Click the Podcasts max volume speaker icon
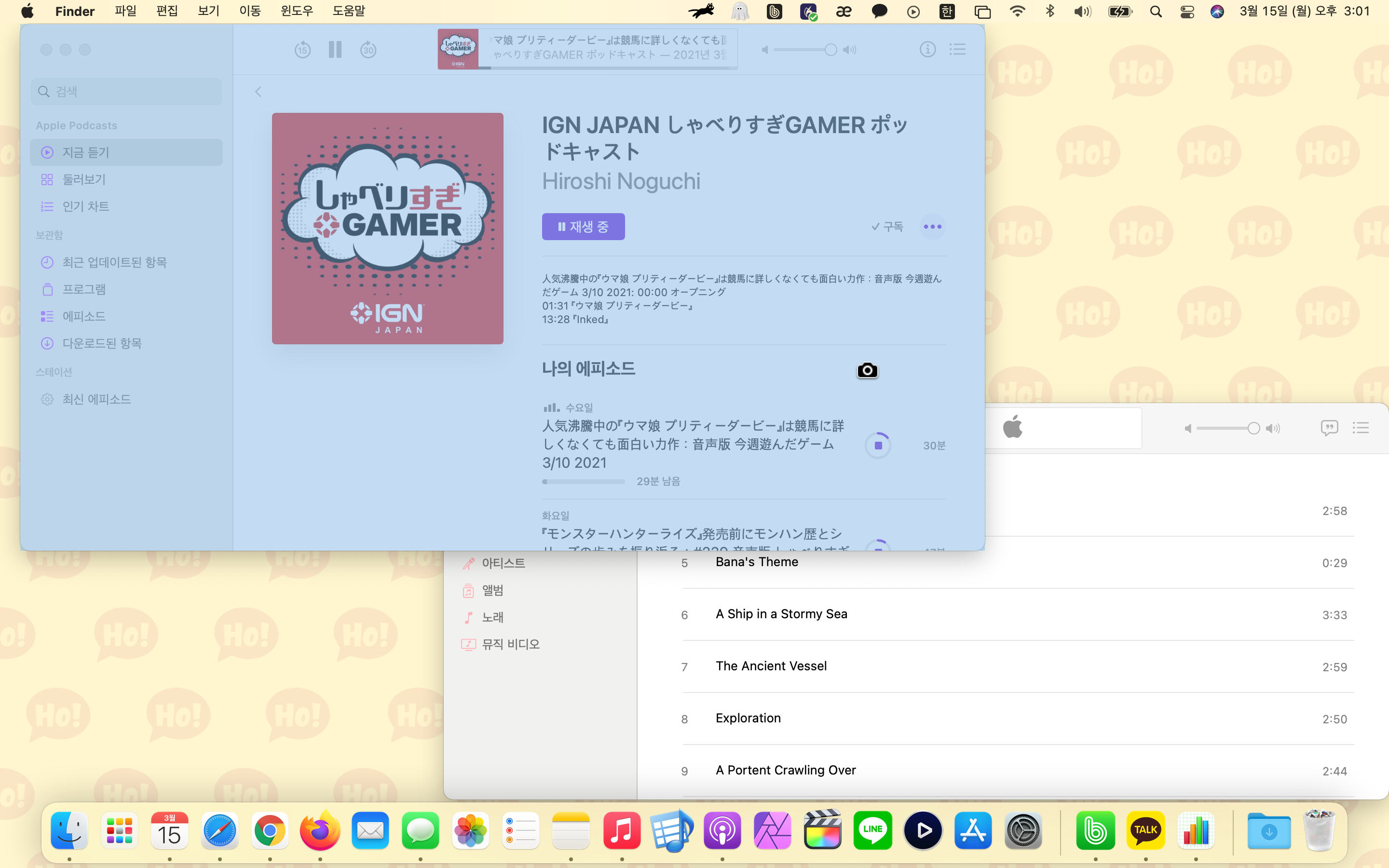 tap(849, 50)
